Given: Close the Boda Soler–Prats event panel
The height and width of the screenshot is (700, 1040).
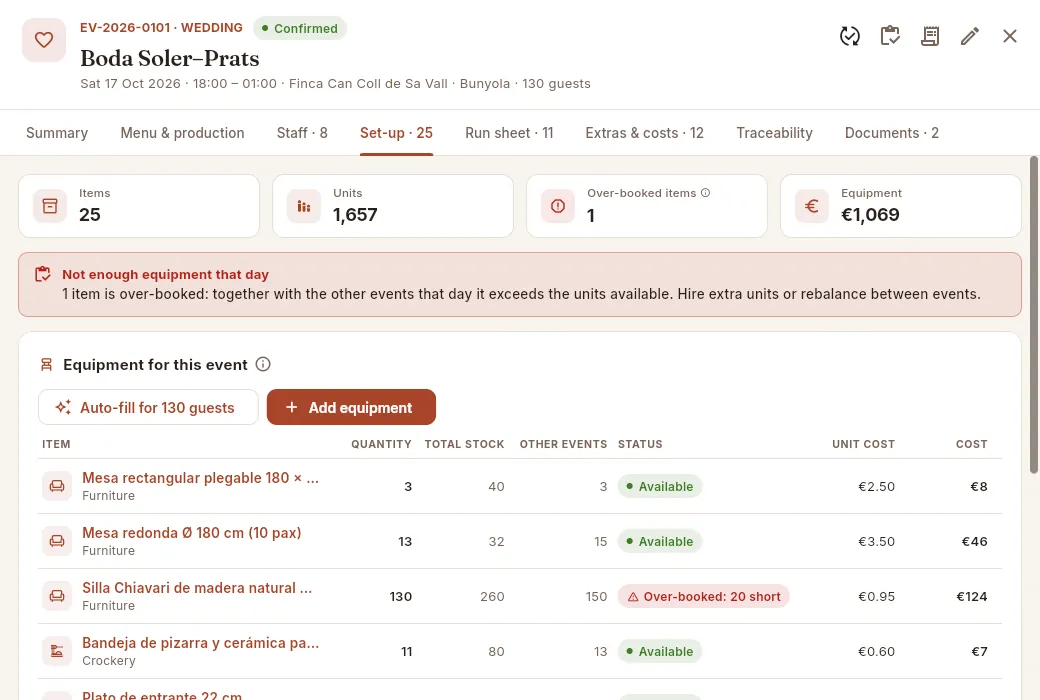Looking at the screenshot, I should click(1009, 36).
